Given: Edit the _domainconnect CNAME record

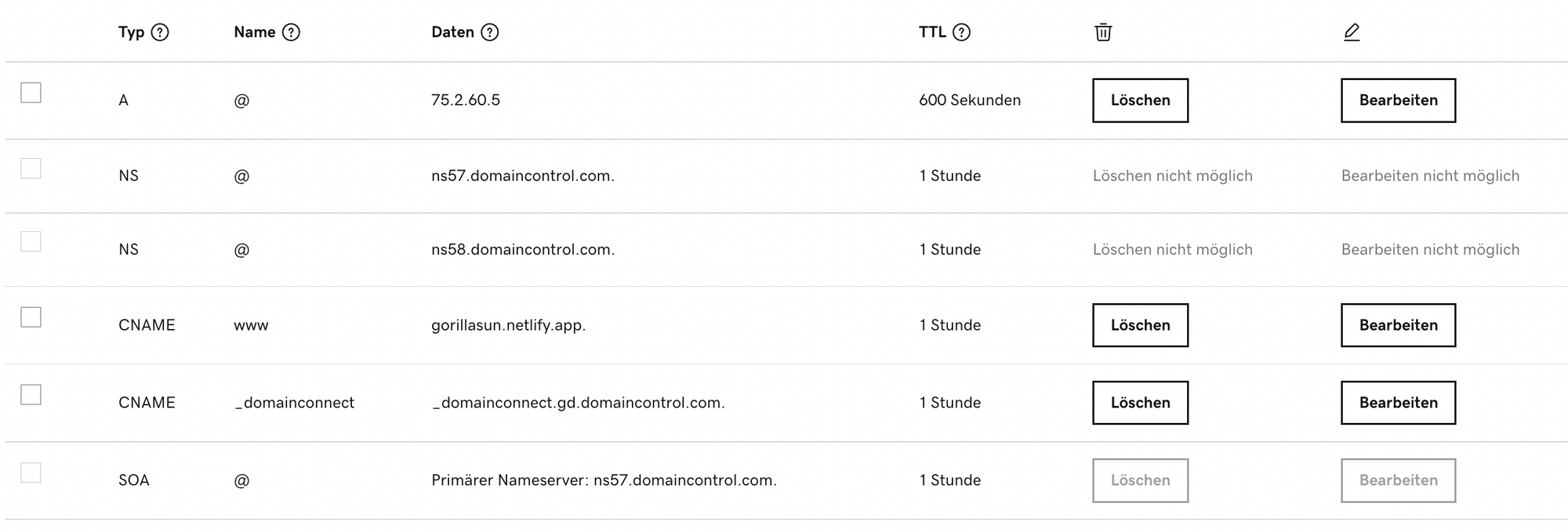Looking at the screenshot, I should tap(1399, 403).
